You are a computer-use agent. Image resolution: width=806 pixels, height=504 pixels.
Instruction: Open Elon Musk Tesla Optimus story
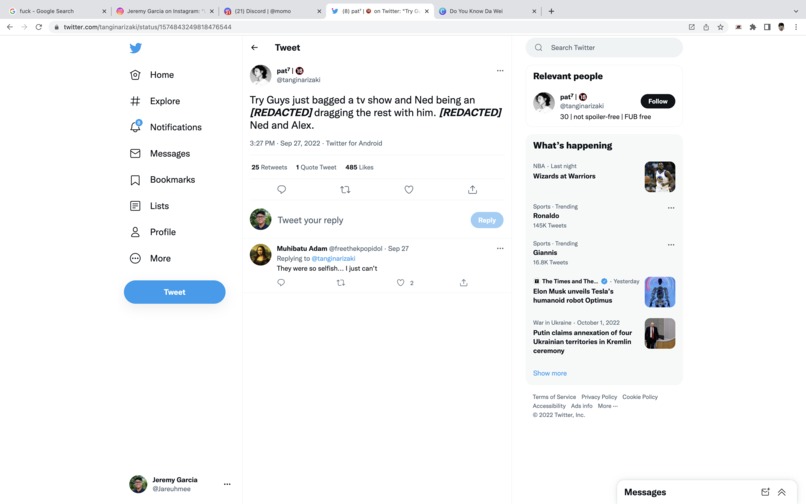tap(573, 296)
